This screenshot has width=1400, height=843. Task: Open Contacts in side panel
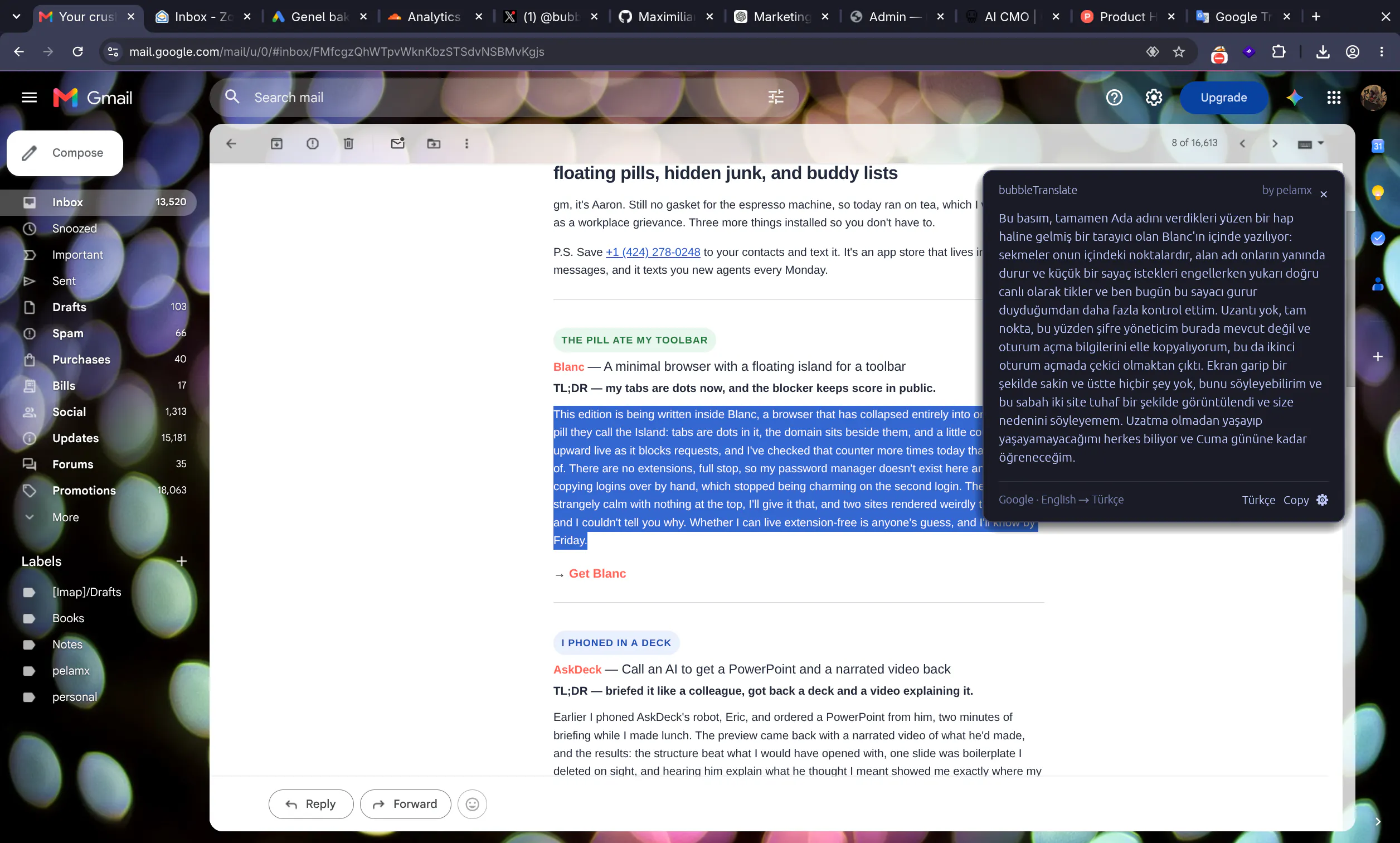coord(1378,283)
